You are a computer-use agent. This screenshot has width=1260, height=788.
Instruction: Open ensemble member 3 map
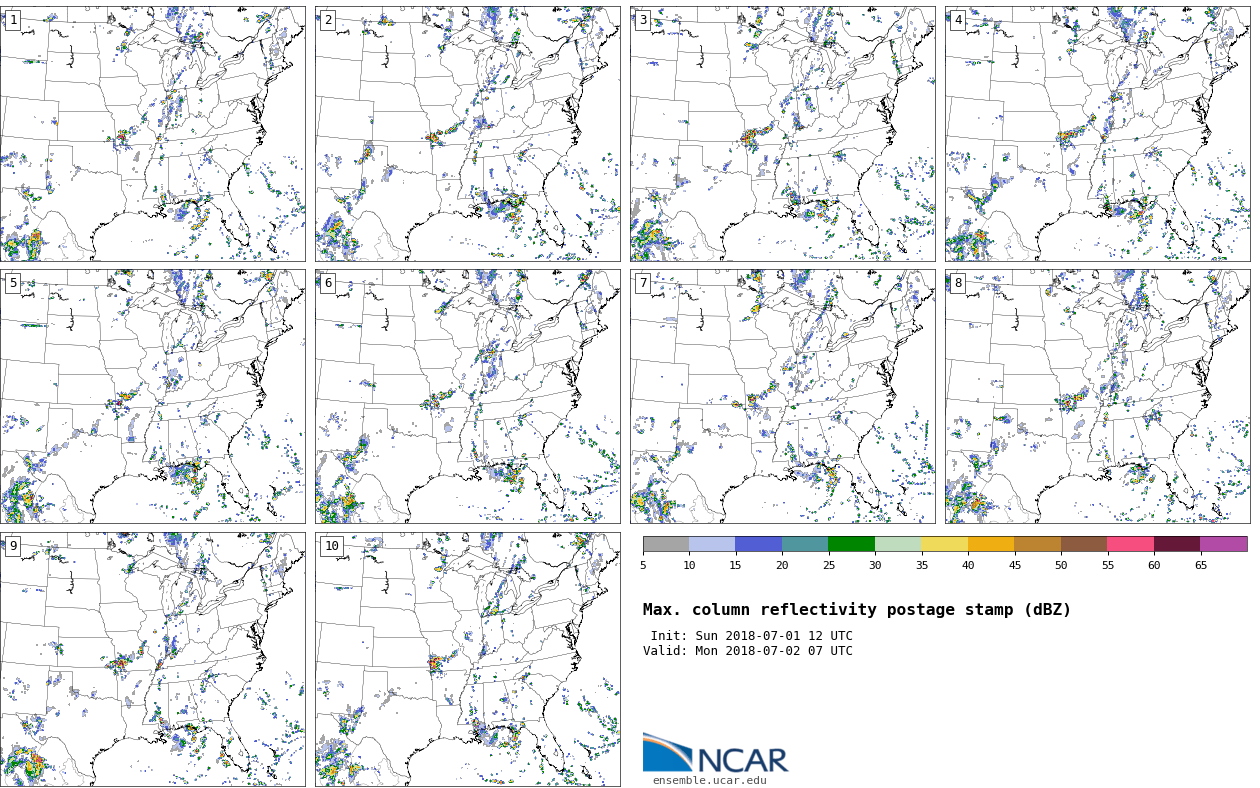point(782,134)
